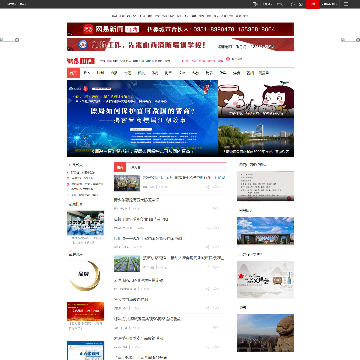Open the greenhouse field photo in the news list

point(127,264)
